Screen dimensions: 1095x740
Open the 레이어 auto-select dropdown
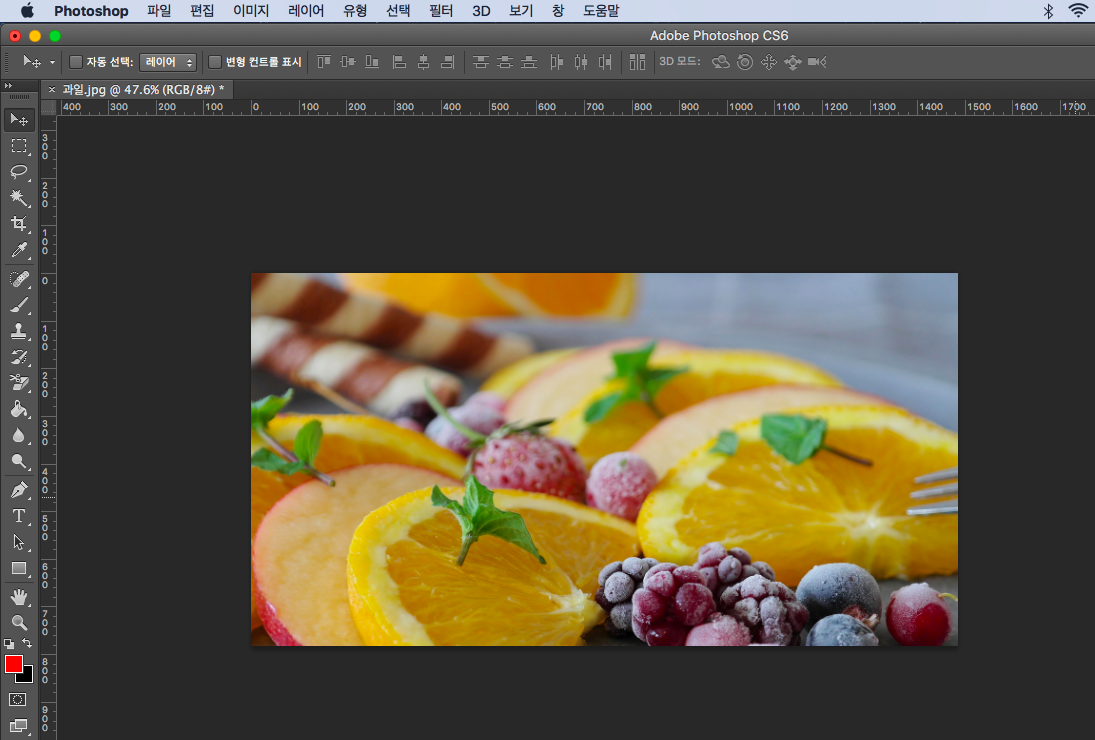coord(168,62)
